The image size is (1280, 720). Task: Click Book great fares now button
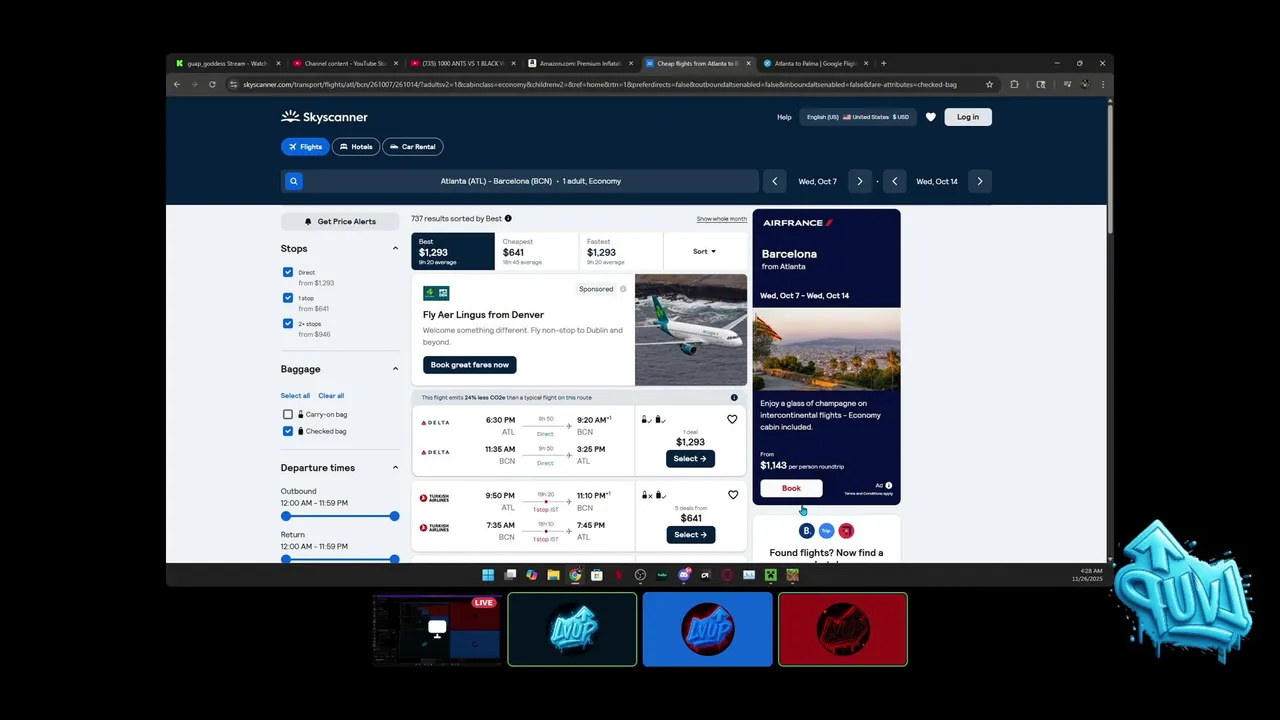[470, 365]
